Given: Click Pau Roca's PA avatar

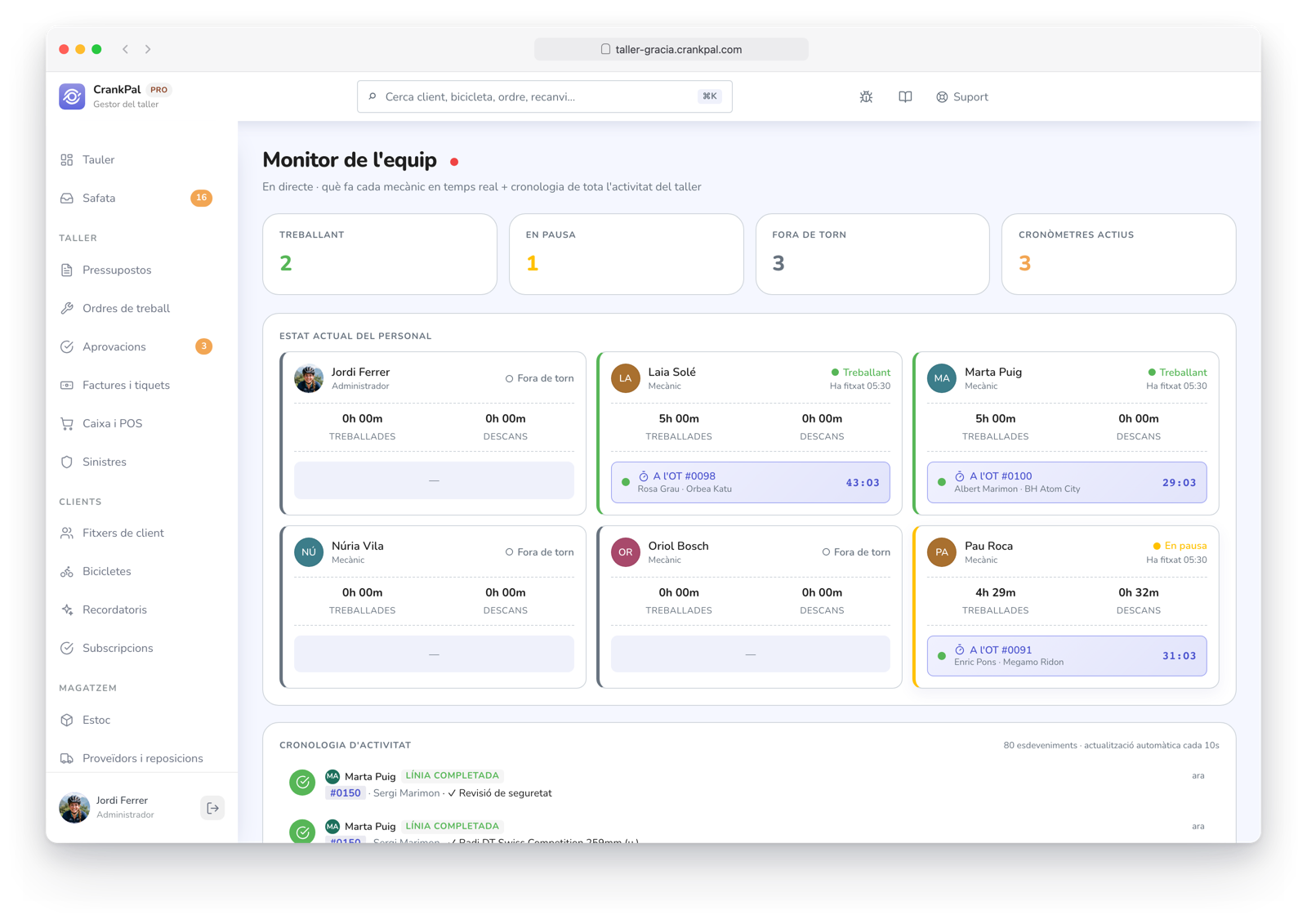Looking at the screenshot, I should coord(942,552).
